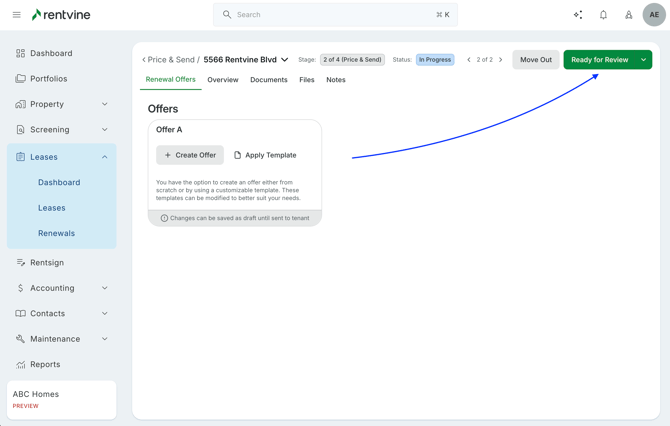Viewport: 670px width, 426px height.
Task: Switch to the Notes tab
Action: coord(335,80)
